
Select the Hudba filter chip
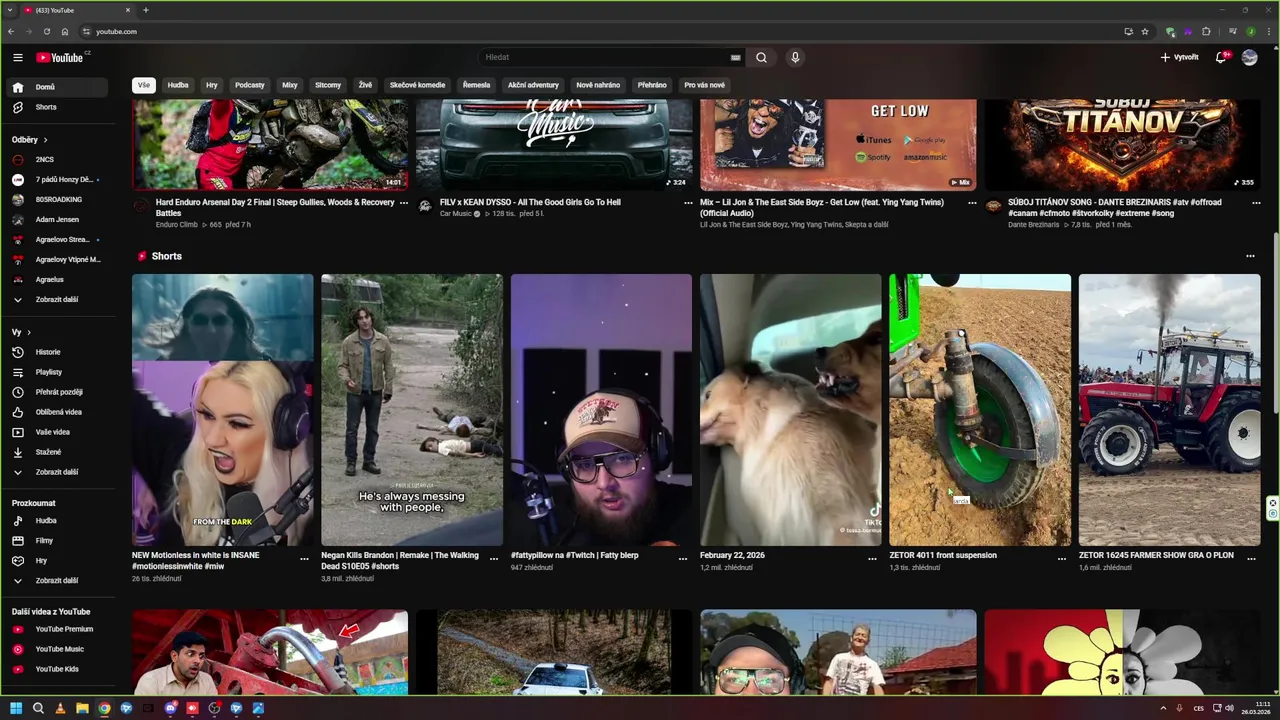(x=178, y=85)
